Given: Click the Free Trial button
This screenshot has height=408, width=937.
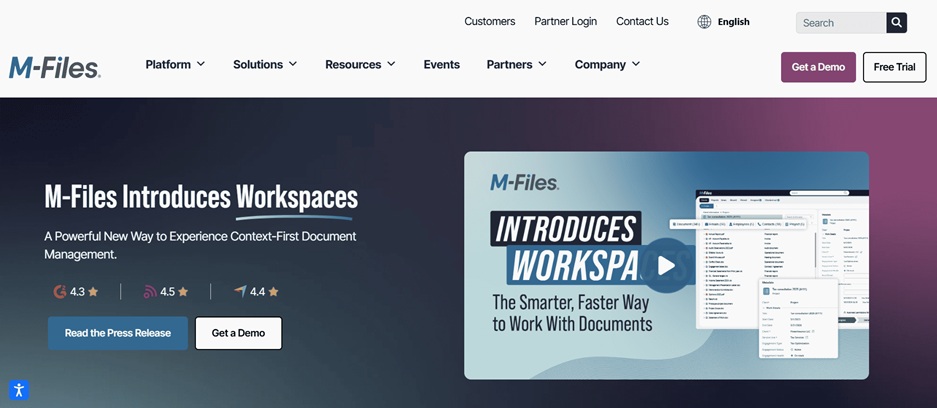Looking at the screenshot, I should 895,67.
